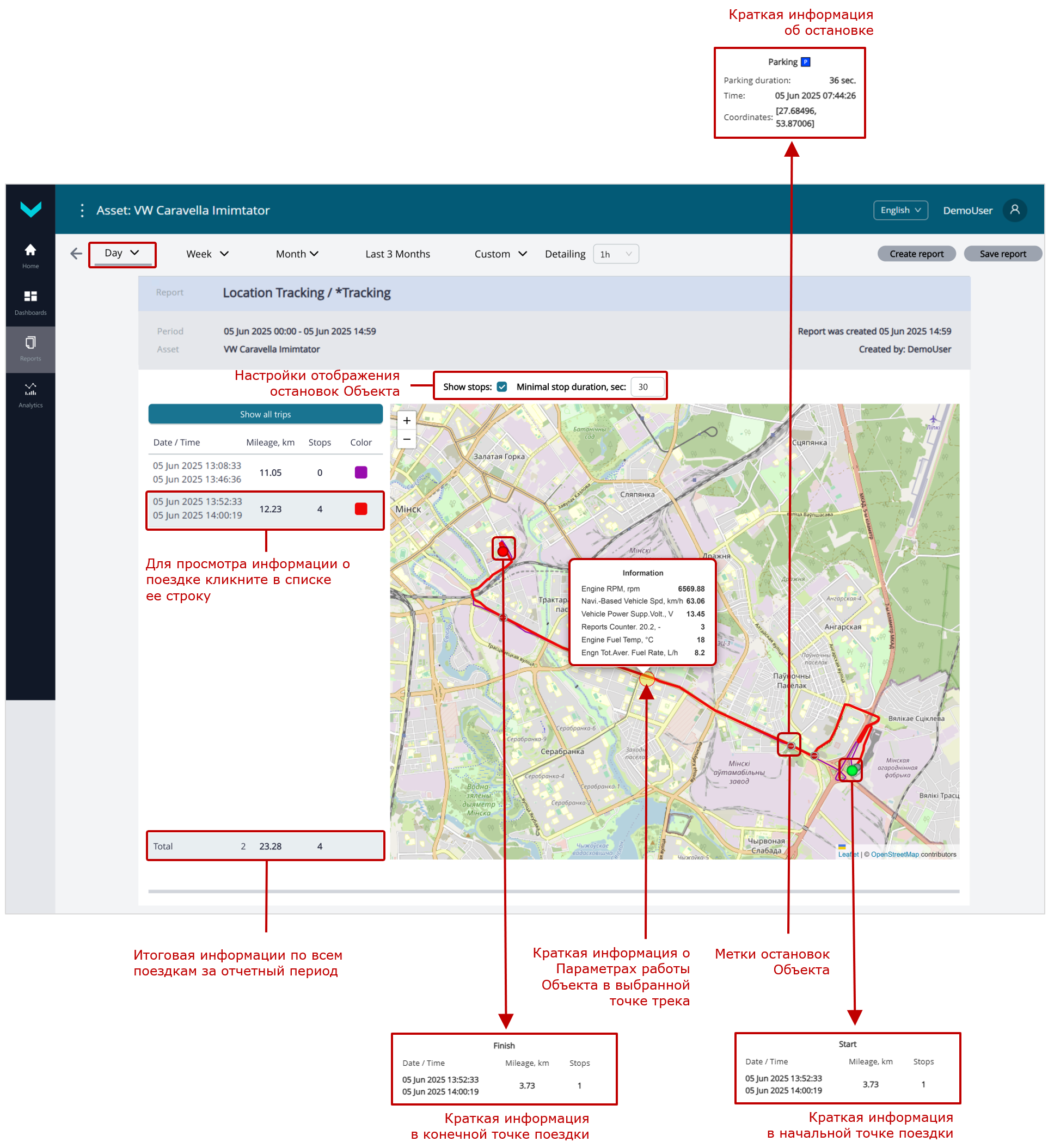
Task: Zoom out on the map
Action: [406, 439]
